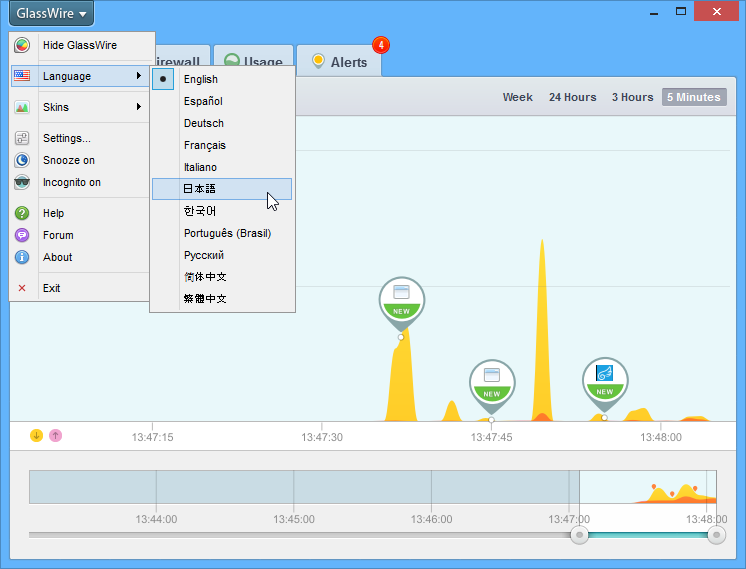Select 繁體中文 language option
Image resolution: width=746 pixels, height=569 pixels.
222,299
